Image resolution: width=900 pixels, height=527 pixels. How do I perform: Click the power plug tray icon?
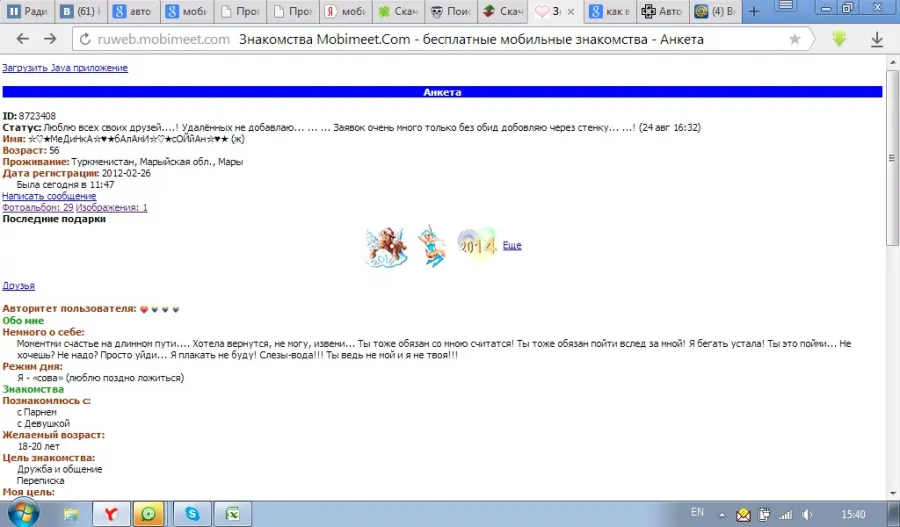tap(764, 515)
